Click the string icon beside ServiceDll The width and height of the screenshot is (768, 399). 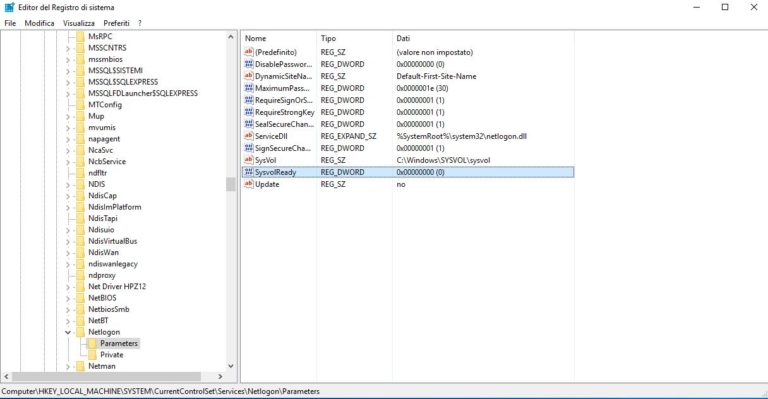coord(248,136)
